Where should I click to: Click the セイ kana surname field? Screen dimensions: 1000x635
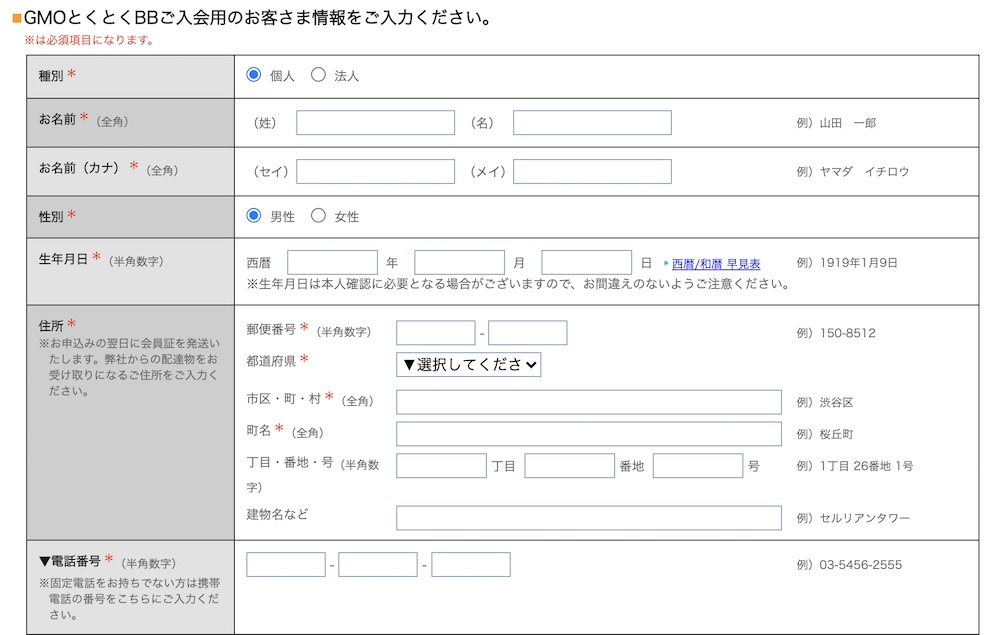376,172
